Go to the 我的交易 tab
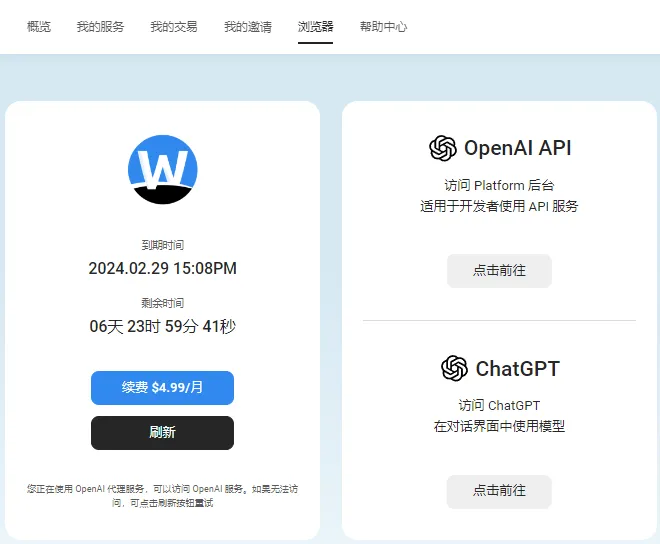This screenshot has width=660, height=544. pos(174,27)
